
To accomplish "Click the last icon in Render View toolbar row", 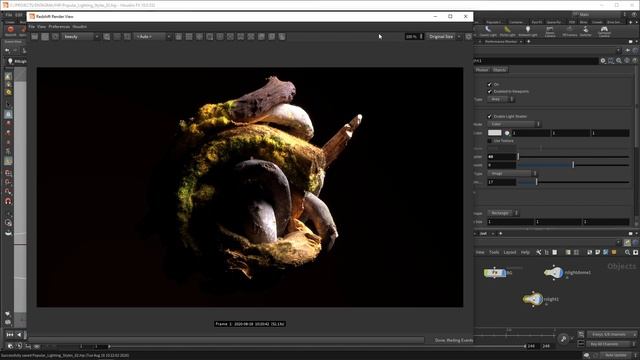I will click(282, 37).
